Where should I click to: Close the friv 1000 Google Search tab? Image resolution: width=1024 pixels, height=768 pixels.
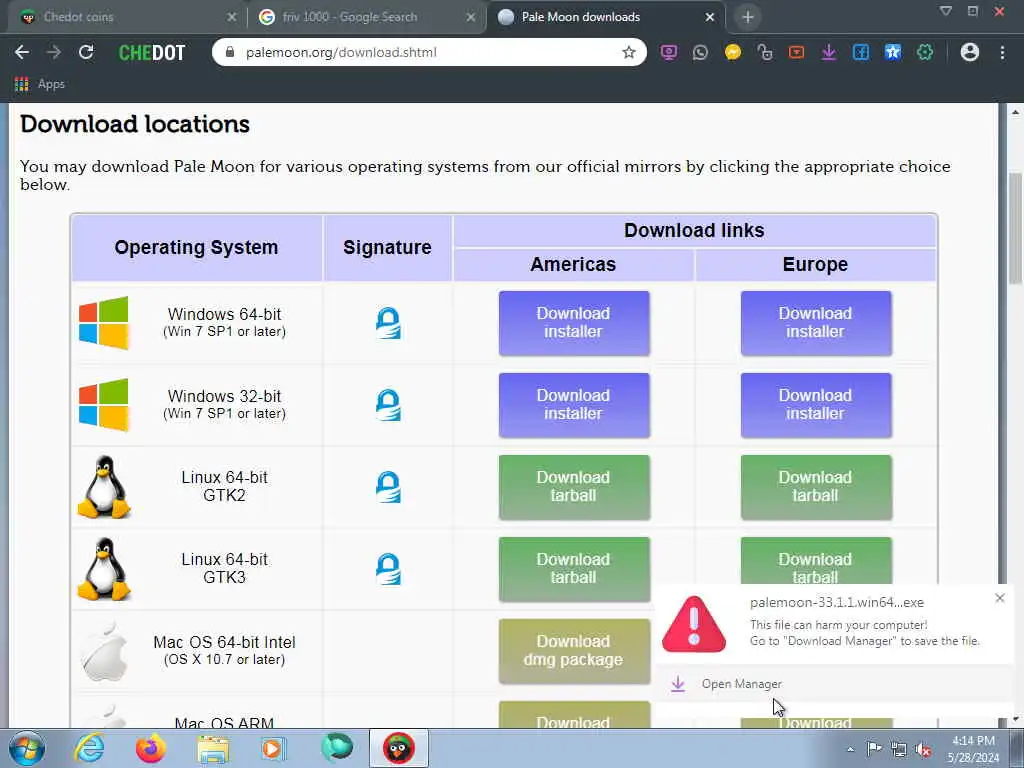click(470, 17)
